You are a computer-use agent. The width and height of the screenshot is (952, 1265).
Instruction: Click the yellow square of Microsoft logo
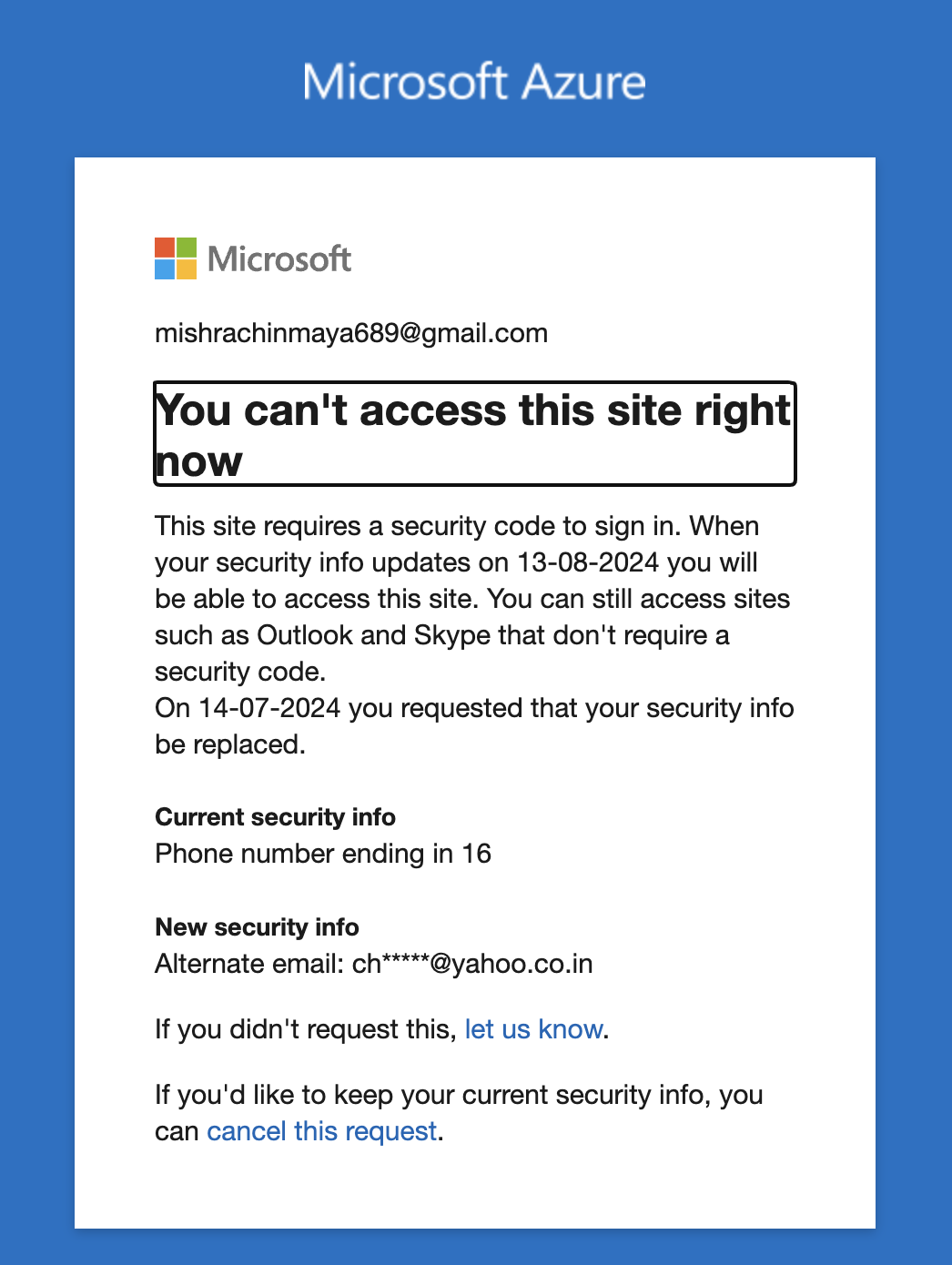[x=187, y=269]
